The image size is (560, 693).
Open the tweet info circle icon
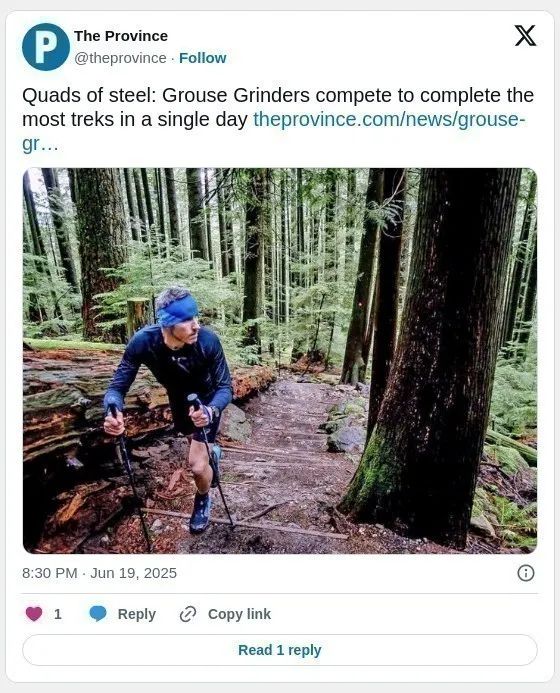coord(526,573)
